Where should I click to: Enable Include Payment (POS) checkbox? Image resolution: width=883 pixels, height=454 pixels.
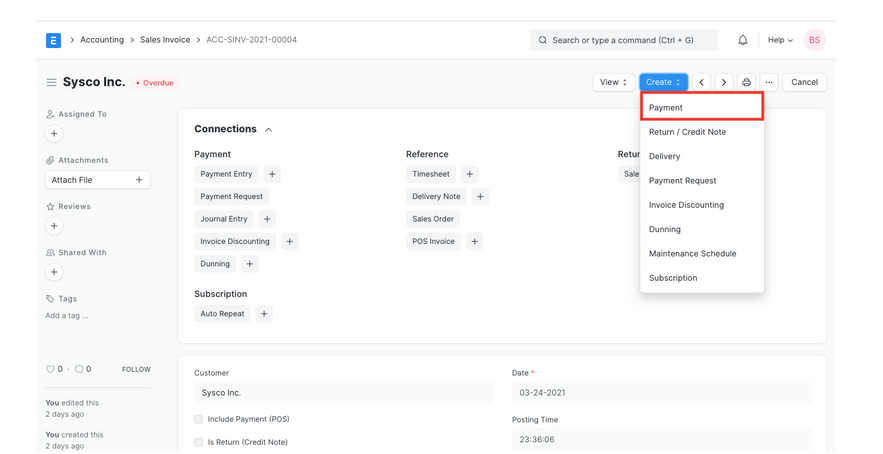pyautogui.click(x=199, y=419)
